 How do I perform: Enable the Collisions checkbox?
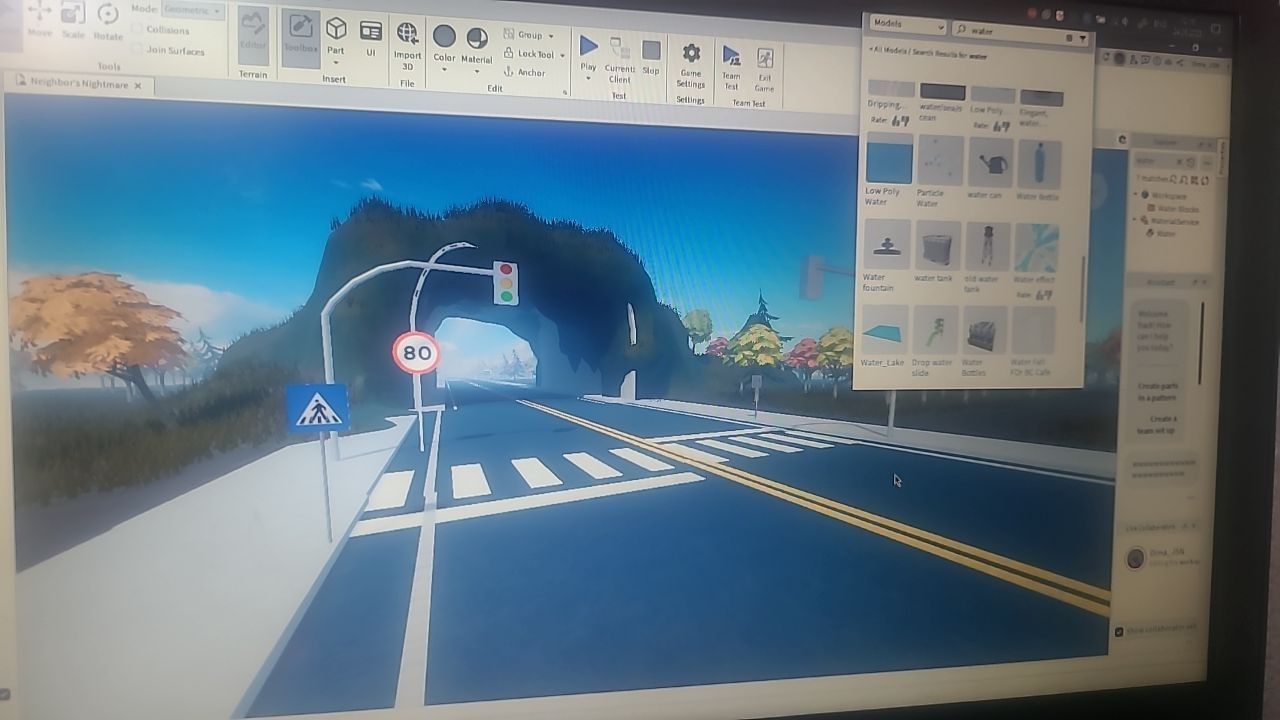point(137,29)
